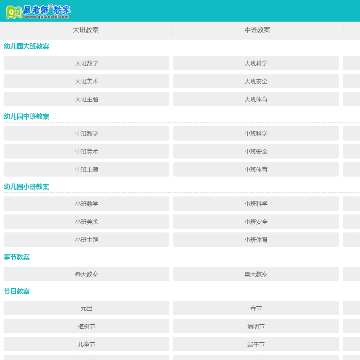Viewport: 360px width, 360px height.
Task: Go to the 小班数学 category button
Action: click(86, 204)
